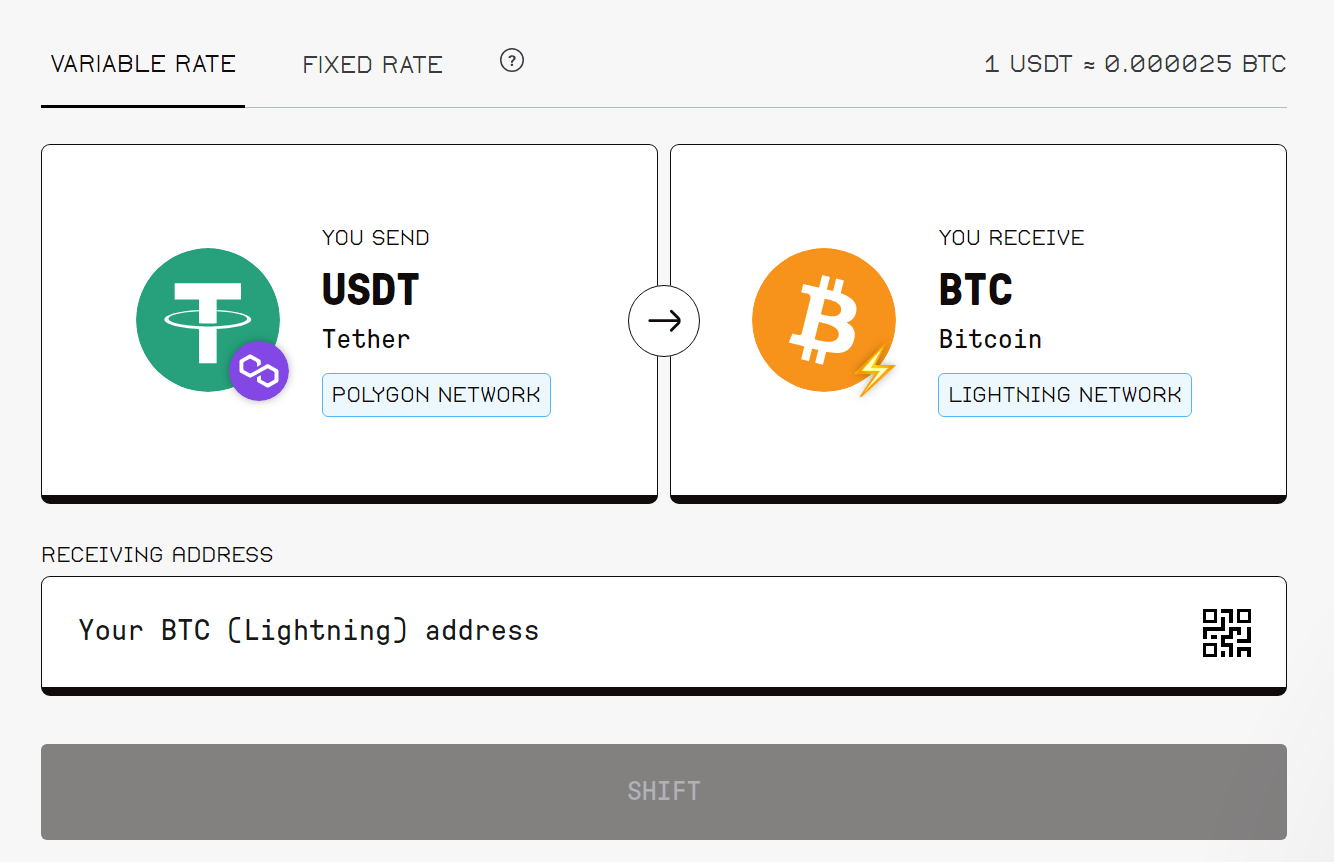Click the Bitcoin coin logo
1334x862 pixels.
[824, 320]
